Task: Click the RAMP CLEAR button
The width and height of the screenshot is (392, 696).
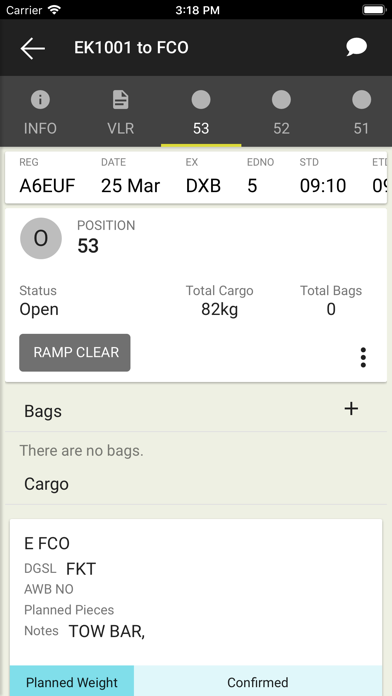Action: [75, 352]
